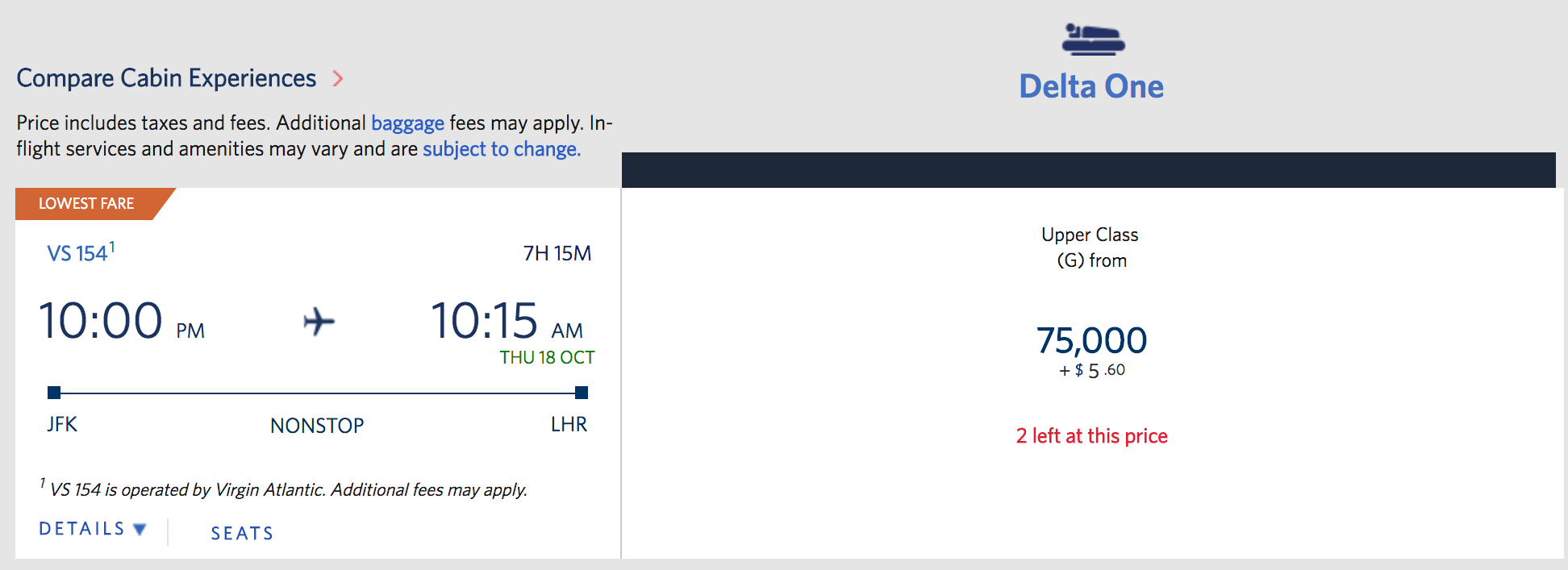The height and width of the screenshot is (570, 1568).
Task: Select the JFK departure square marker on the timeline
Action: tap(53, 393)
